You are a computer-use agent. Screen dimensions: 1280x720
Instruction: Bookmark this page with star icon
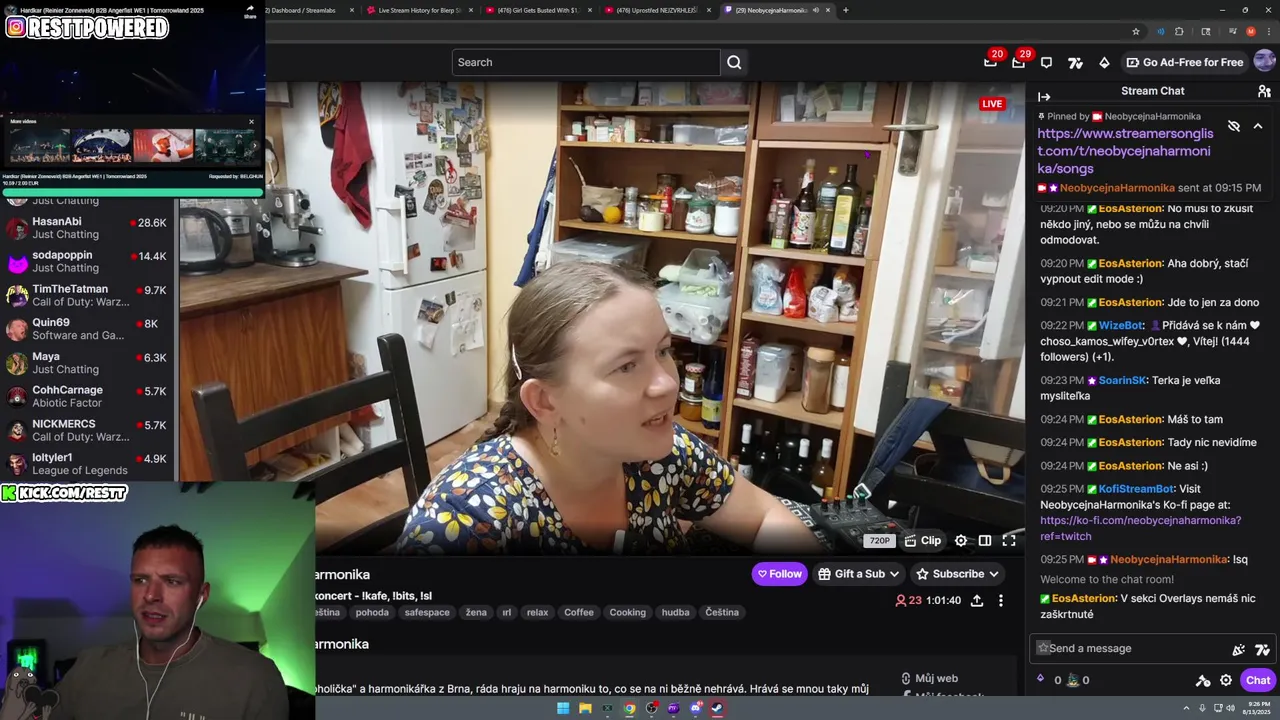pos(1136,32)
